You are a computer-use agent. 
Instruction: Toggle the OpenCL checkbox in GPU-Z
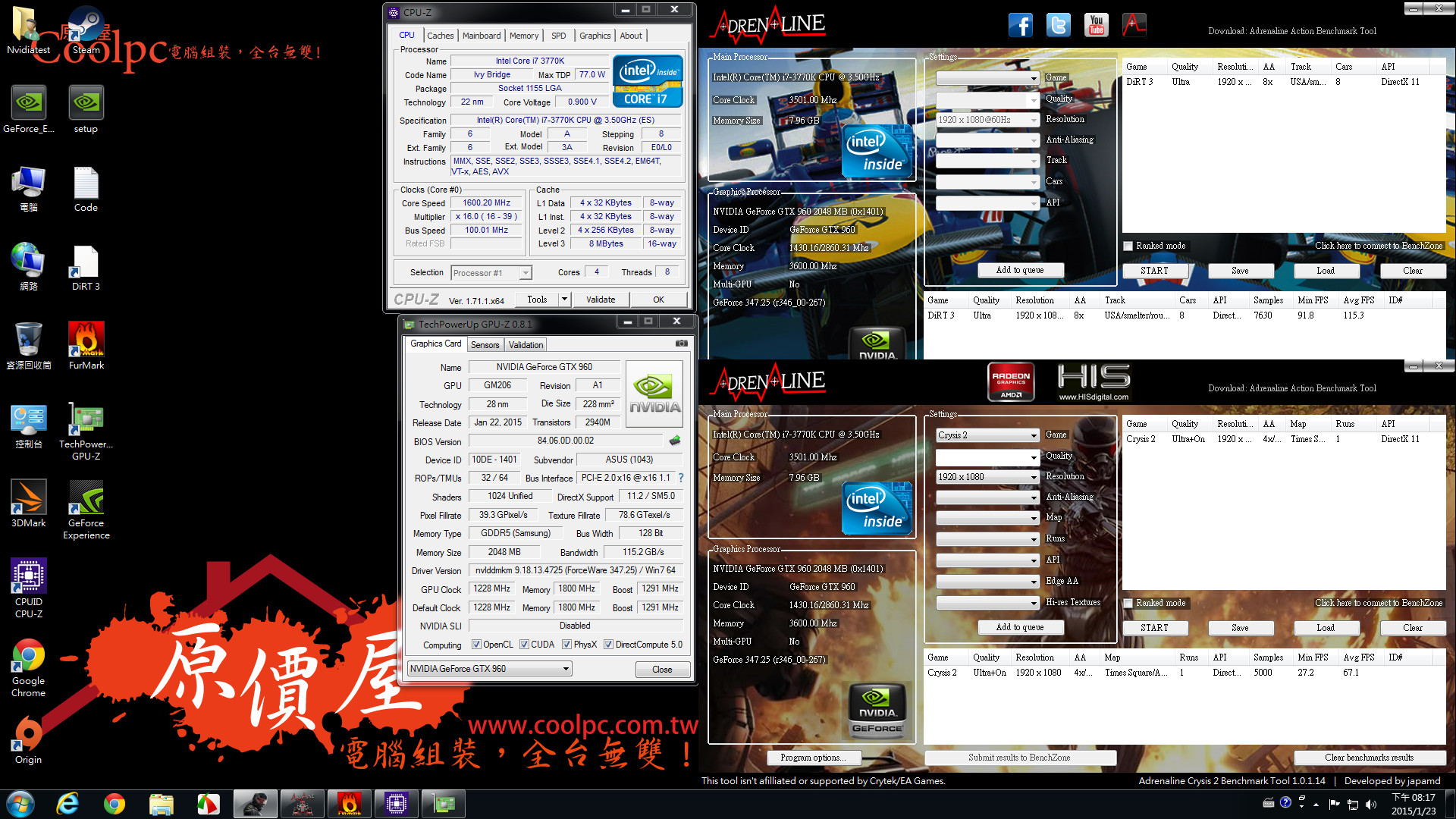click(476, 645)
